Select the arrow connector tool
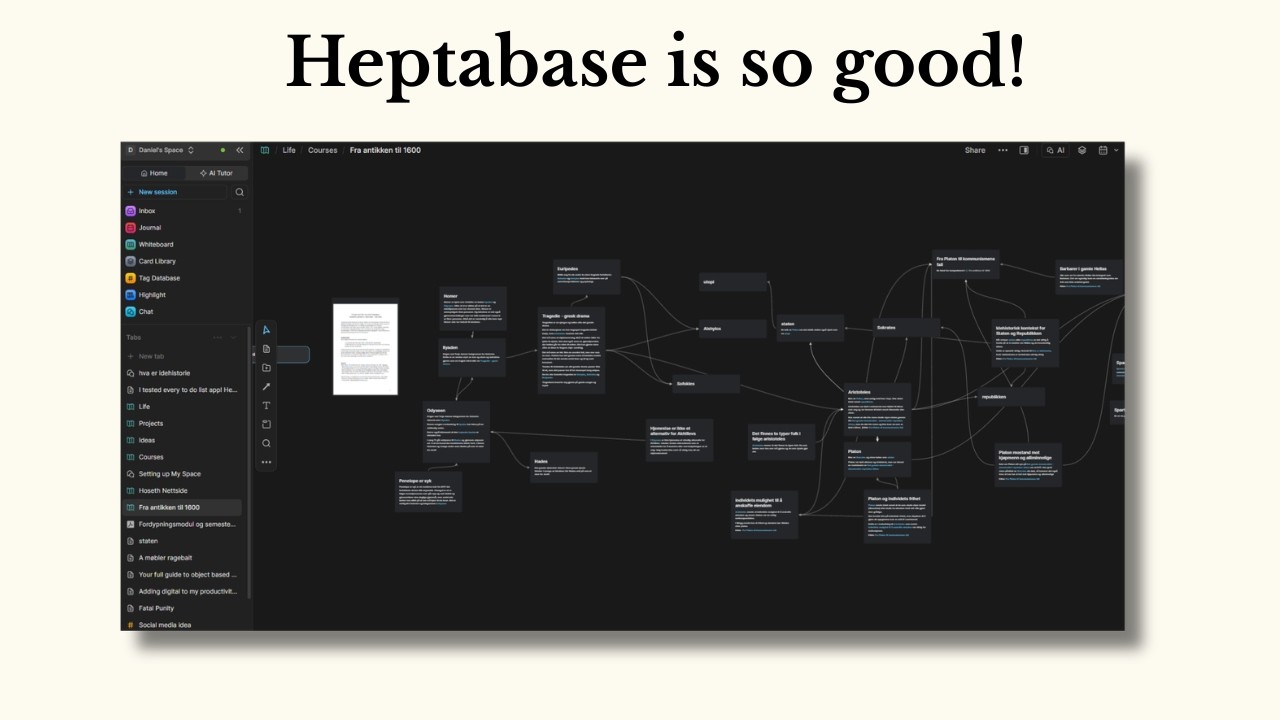 (x=266, y=386)
